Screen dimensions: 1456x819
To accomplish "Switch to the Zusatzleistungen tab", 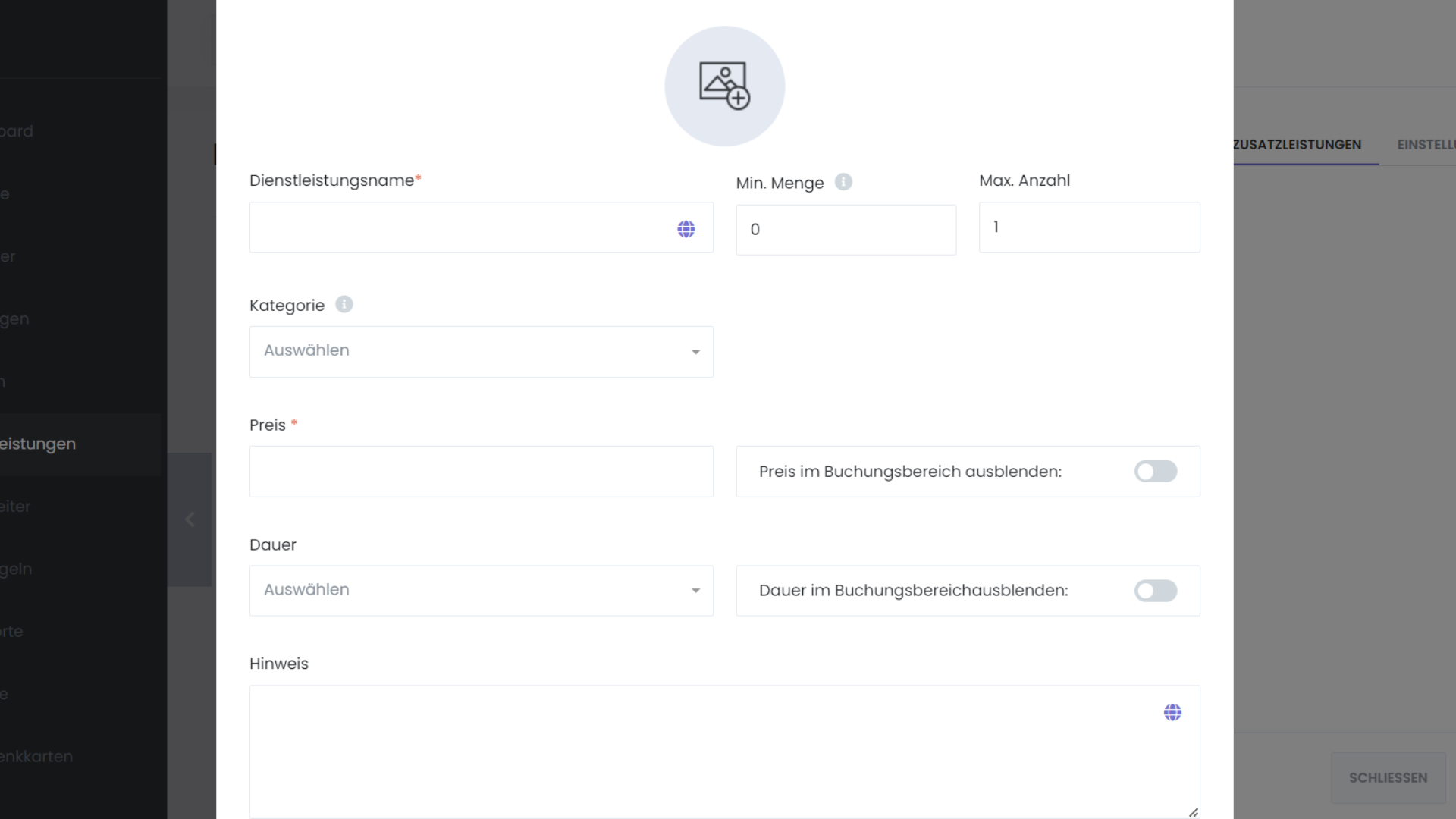I will [1297, 145].
